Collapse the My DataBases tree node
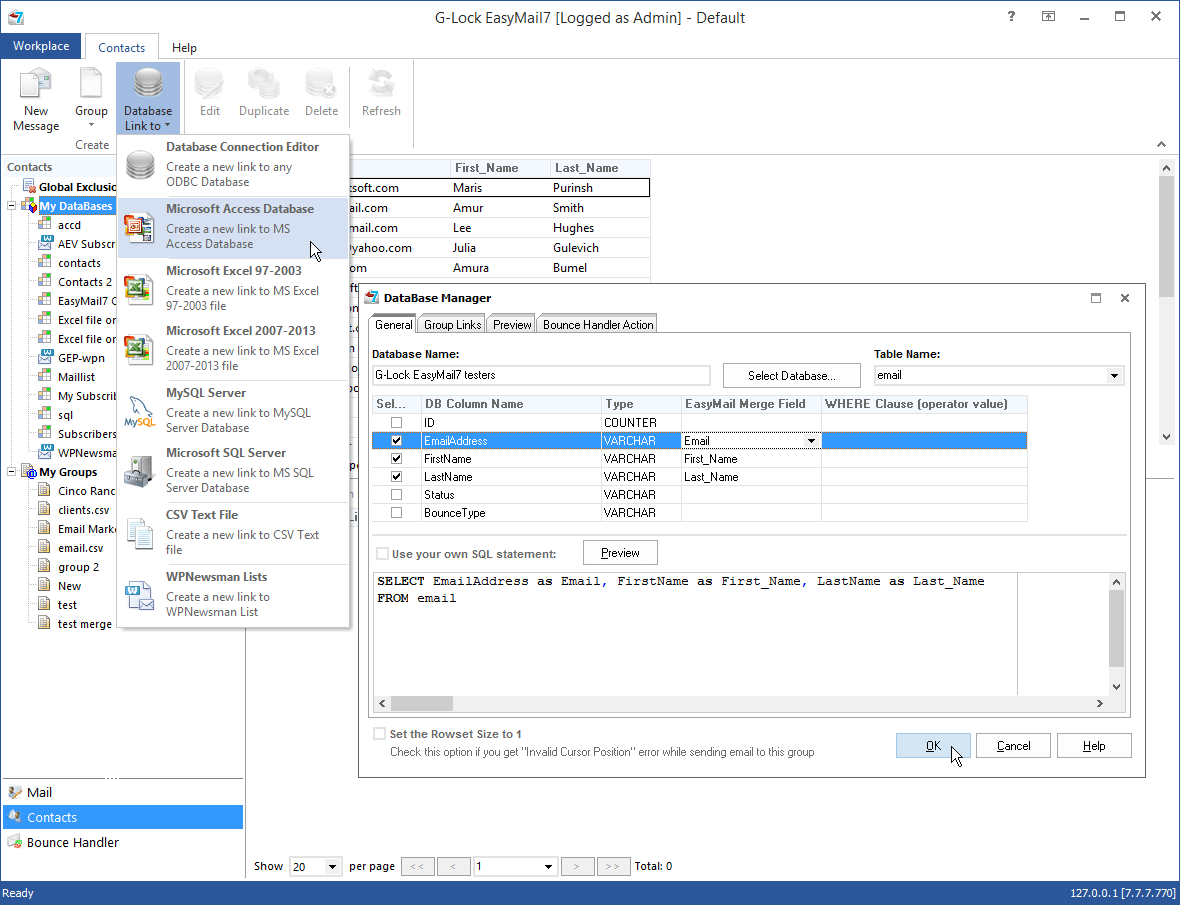Image resolution: width=1180 pixels, height=905 pixels. (13, 205)
